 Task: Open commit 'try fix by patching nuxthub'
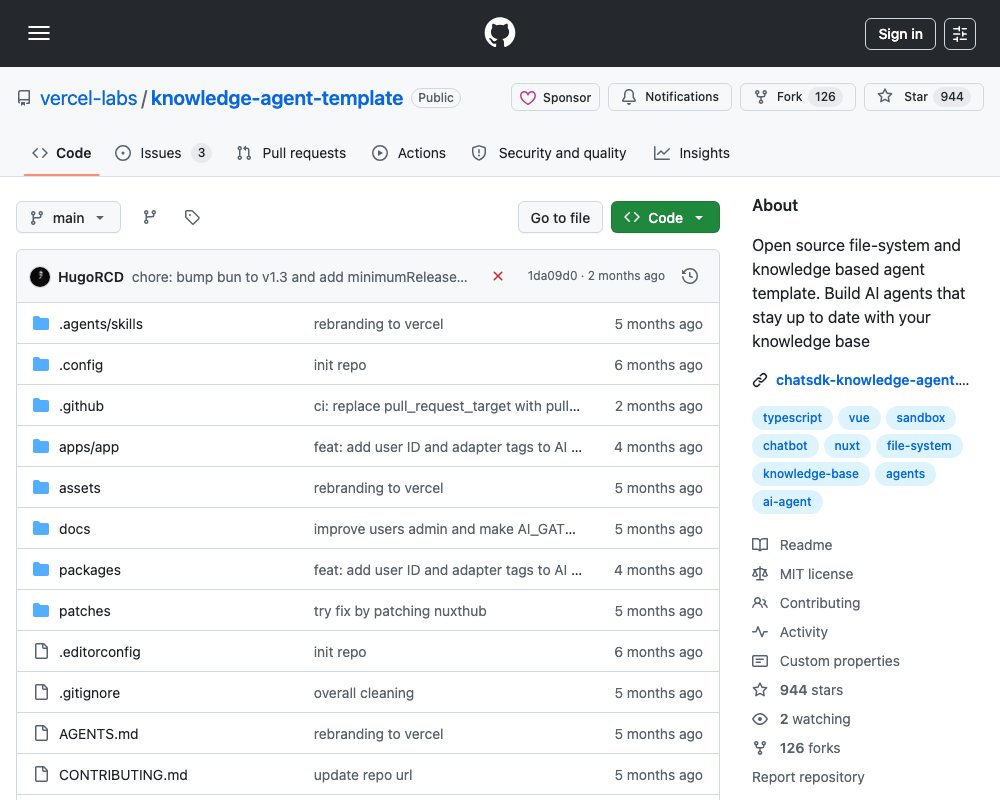click(400, 611)
